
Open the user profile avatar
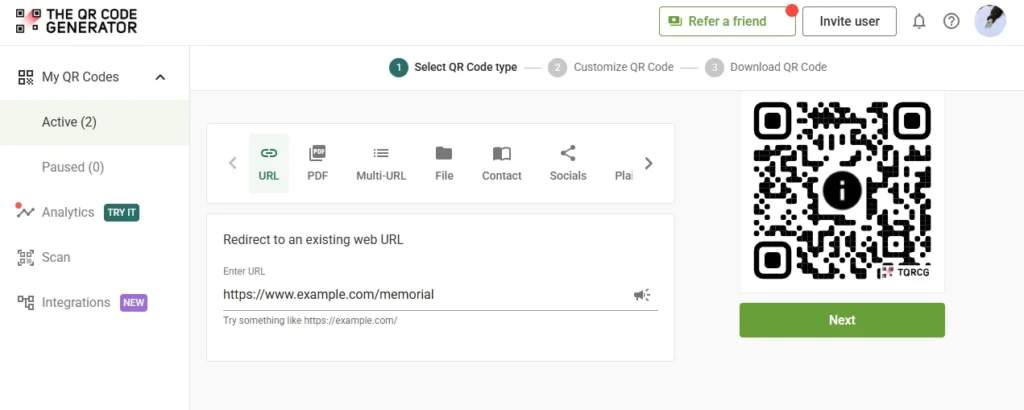[990, 21]
